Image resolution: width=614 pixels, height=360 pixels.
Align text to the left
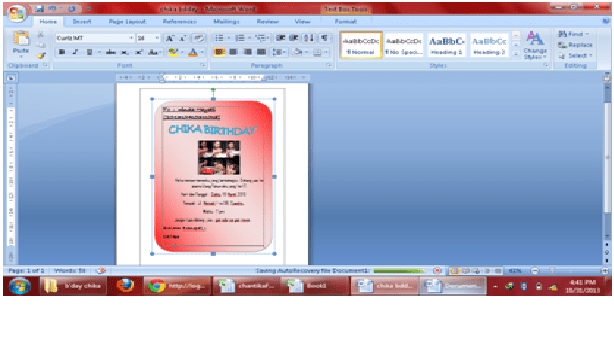tap(219, 52)
